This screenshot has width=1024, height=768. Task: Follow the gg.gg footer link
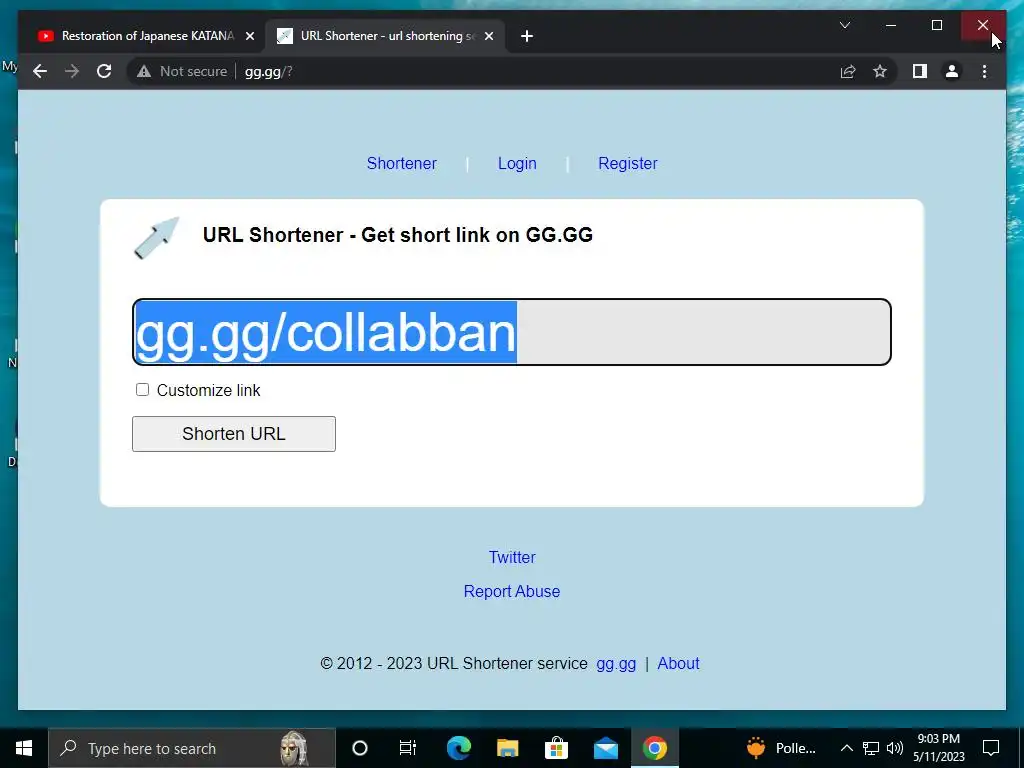pos(616,664)
